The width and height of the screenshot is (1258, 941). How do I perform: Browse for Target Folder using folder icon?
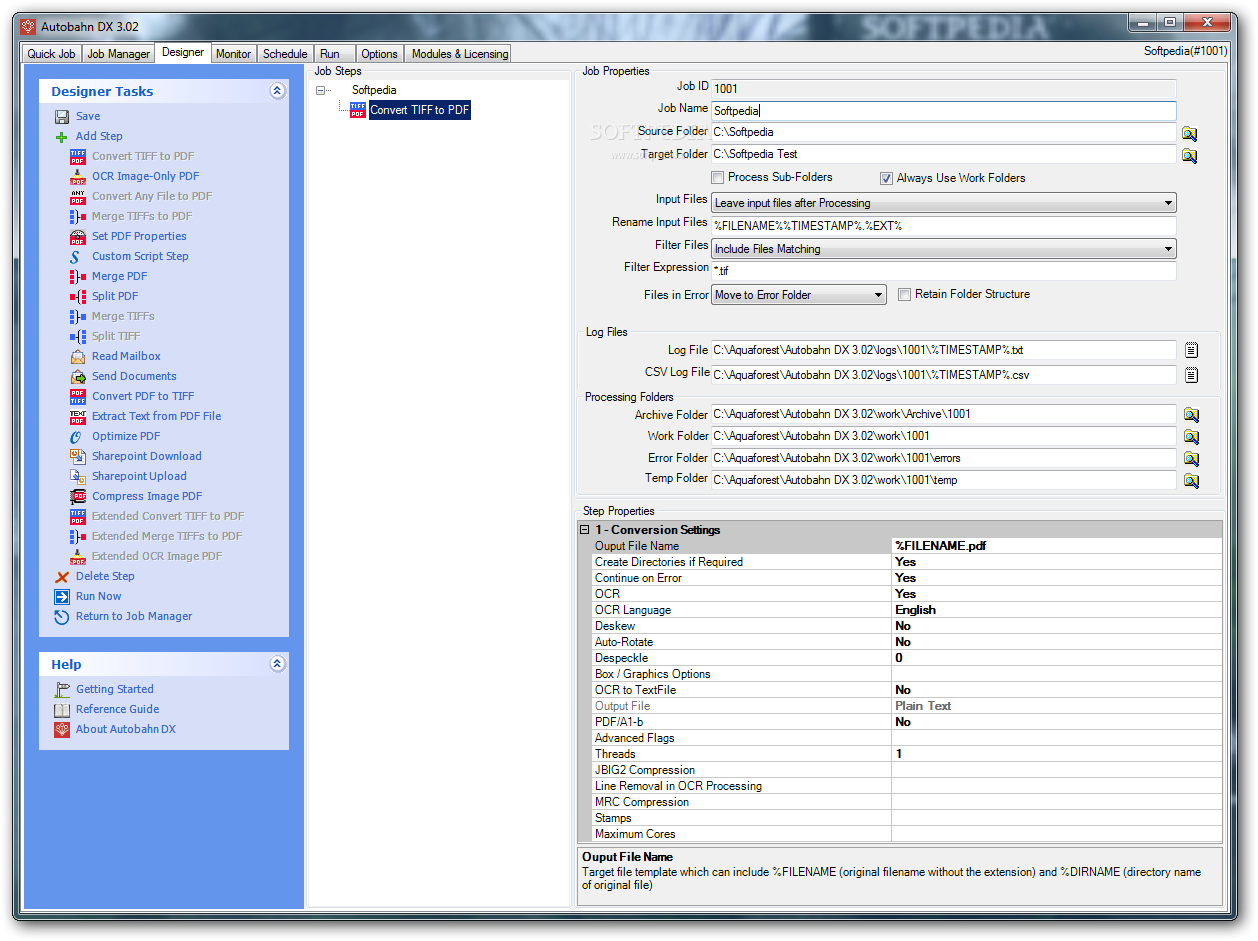tap(1190, 155)
